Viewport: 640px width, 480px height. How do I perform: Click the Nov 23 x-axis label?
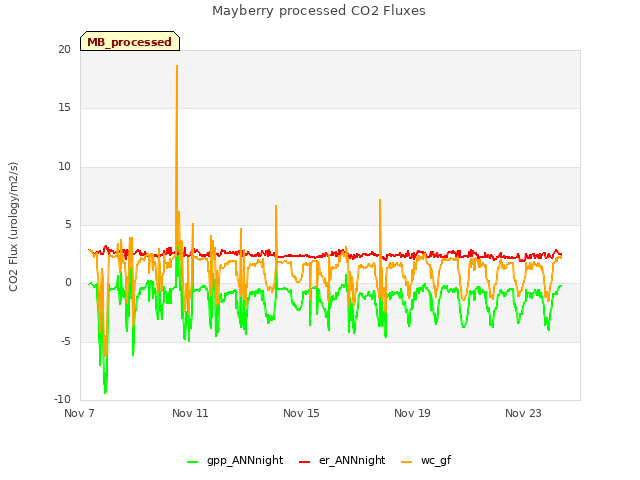pyautogui.click(x=523, y=413)
